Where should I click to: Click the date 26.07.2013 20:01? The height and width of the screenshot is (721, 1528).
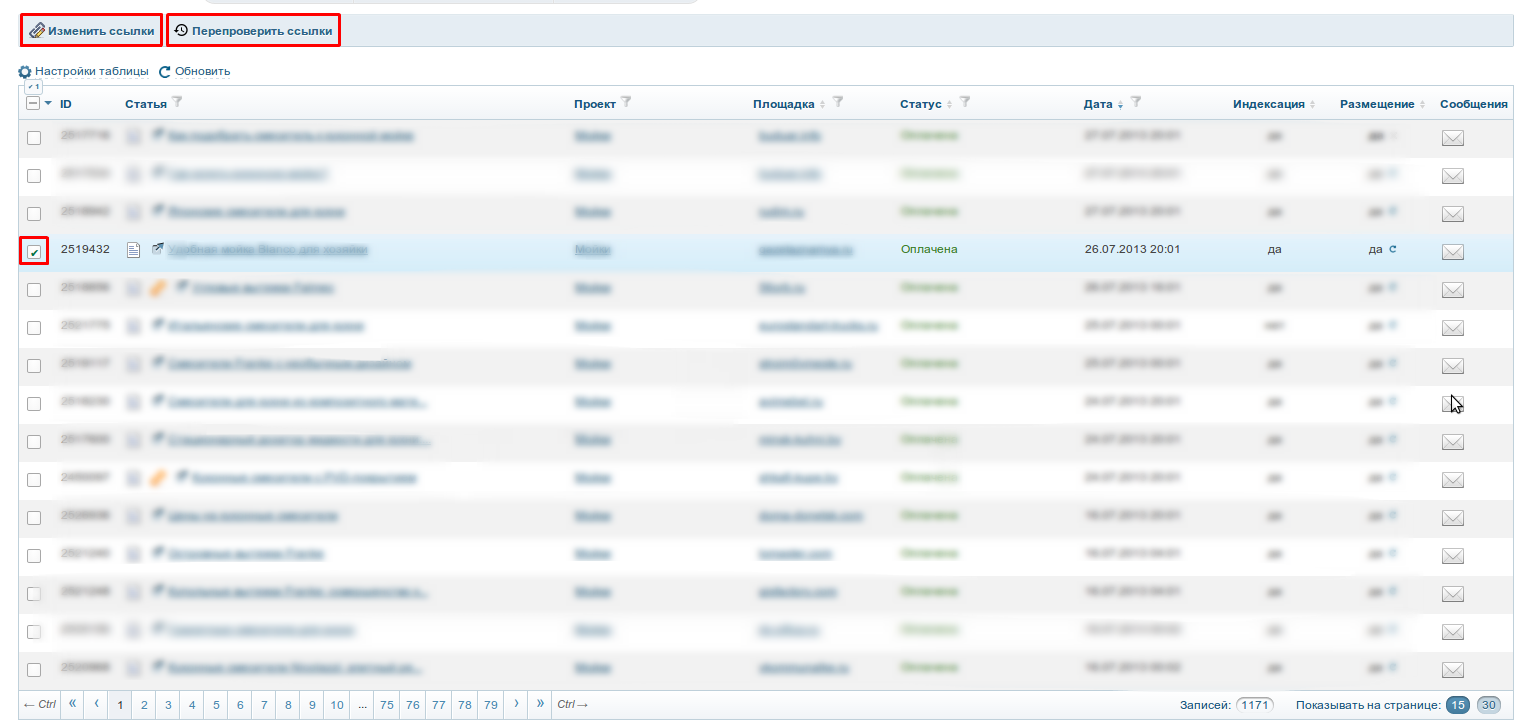1132,249
